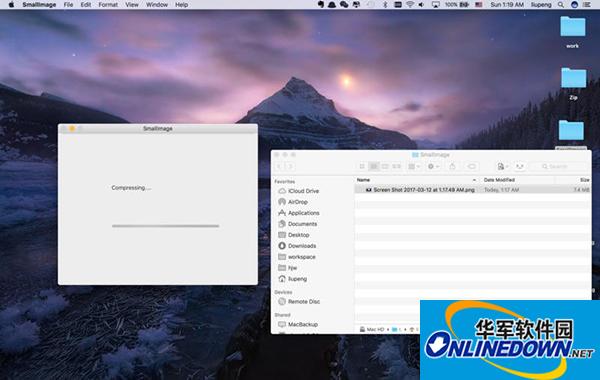Click the Siri icon in menu bar
The width and height of the screenshot is (600, 380).
point(574,5)
